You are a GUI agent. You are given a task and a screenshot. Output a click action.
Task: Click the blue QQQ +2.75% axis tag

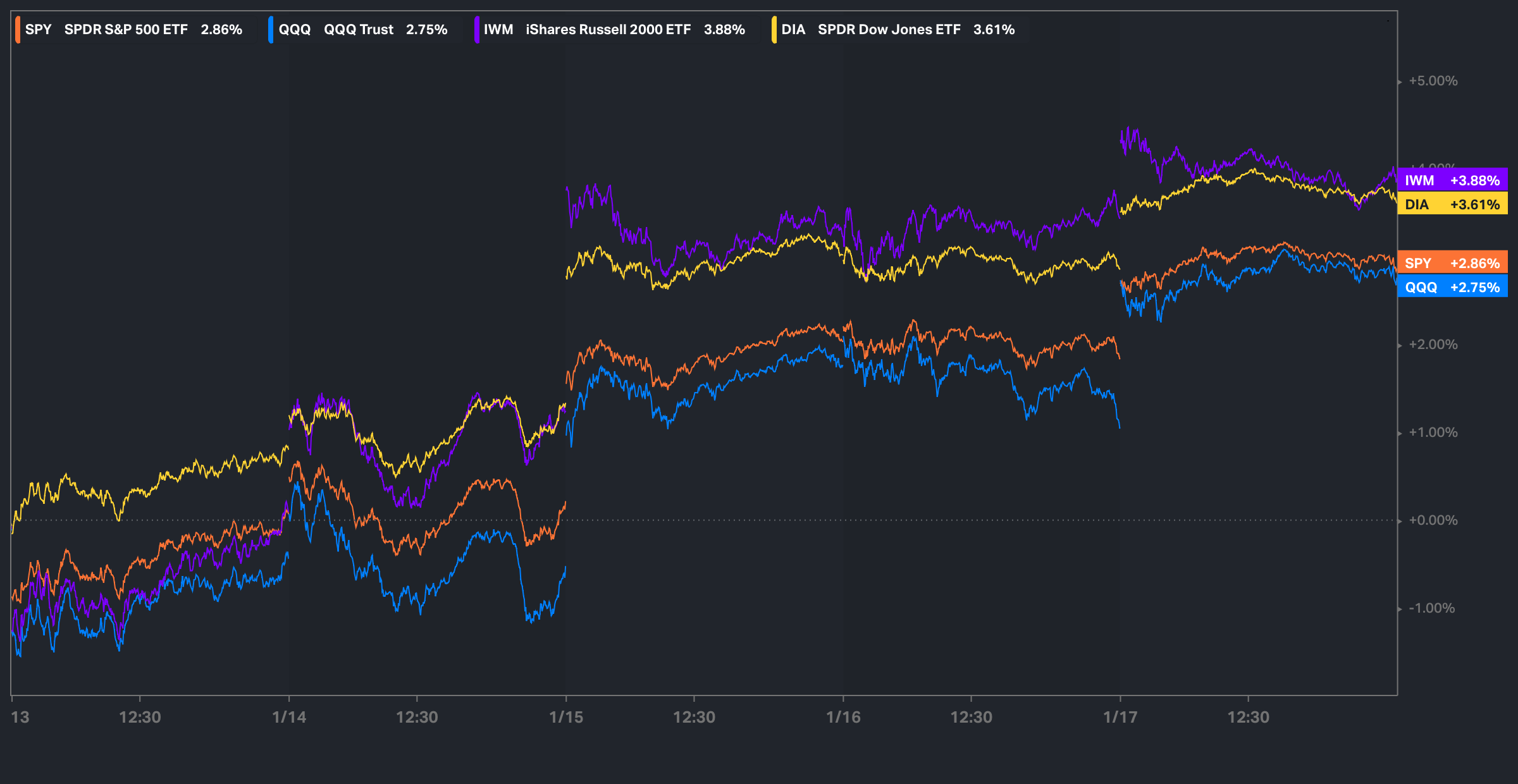point(1452,287)
